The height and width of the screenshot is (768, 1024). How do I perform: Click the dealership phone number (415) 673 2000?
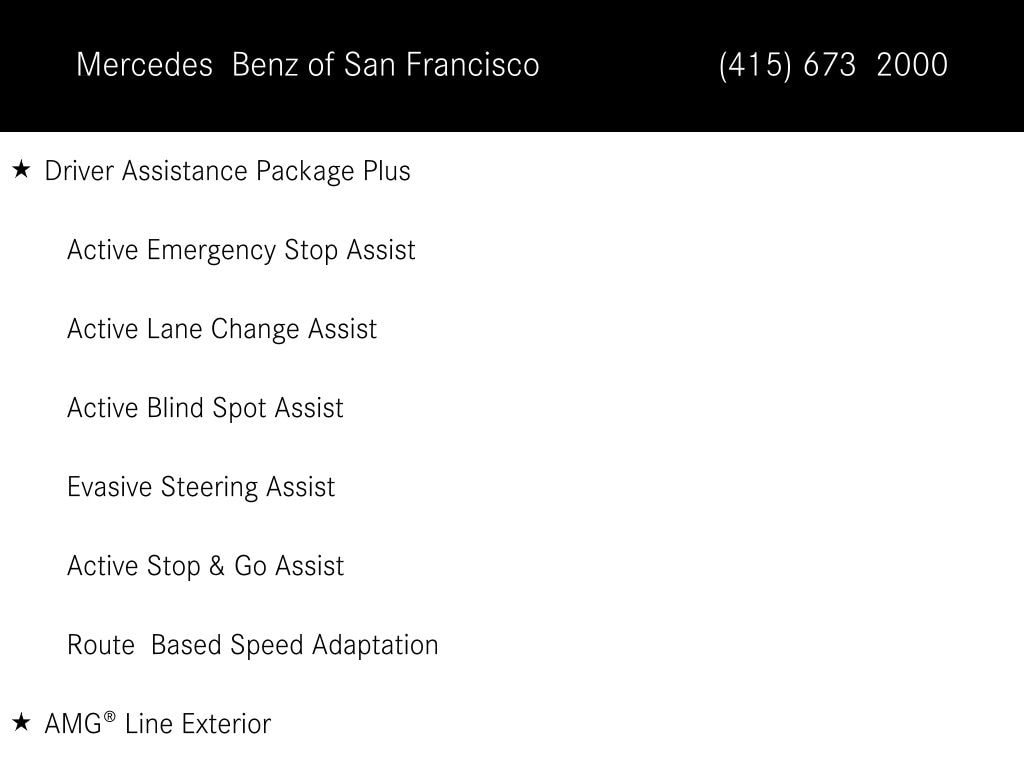coord(833,65)
